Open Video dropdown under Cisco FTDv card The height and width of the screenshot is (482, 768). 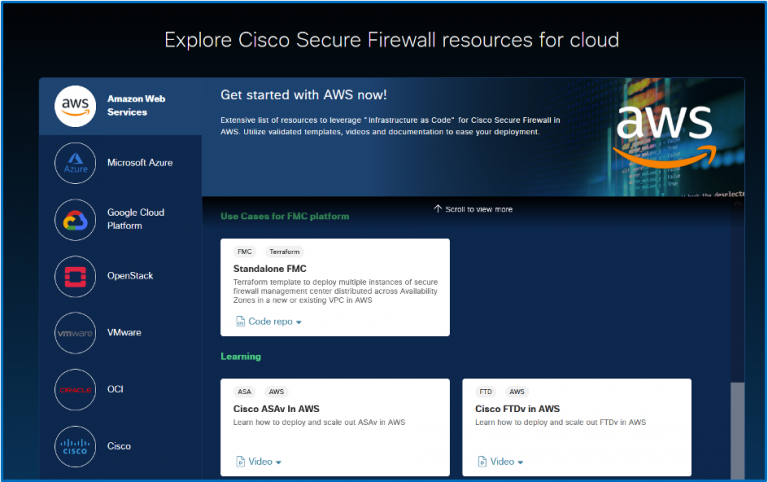[x=520, y=462]
